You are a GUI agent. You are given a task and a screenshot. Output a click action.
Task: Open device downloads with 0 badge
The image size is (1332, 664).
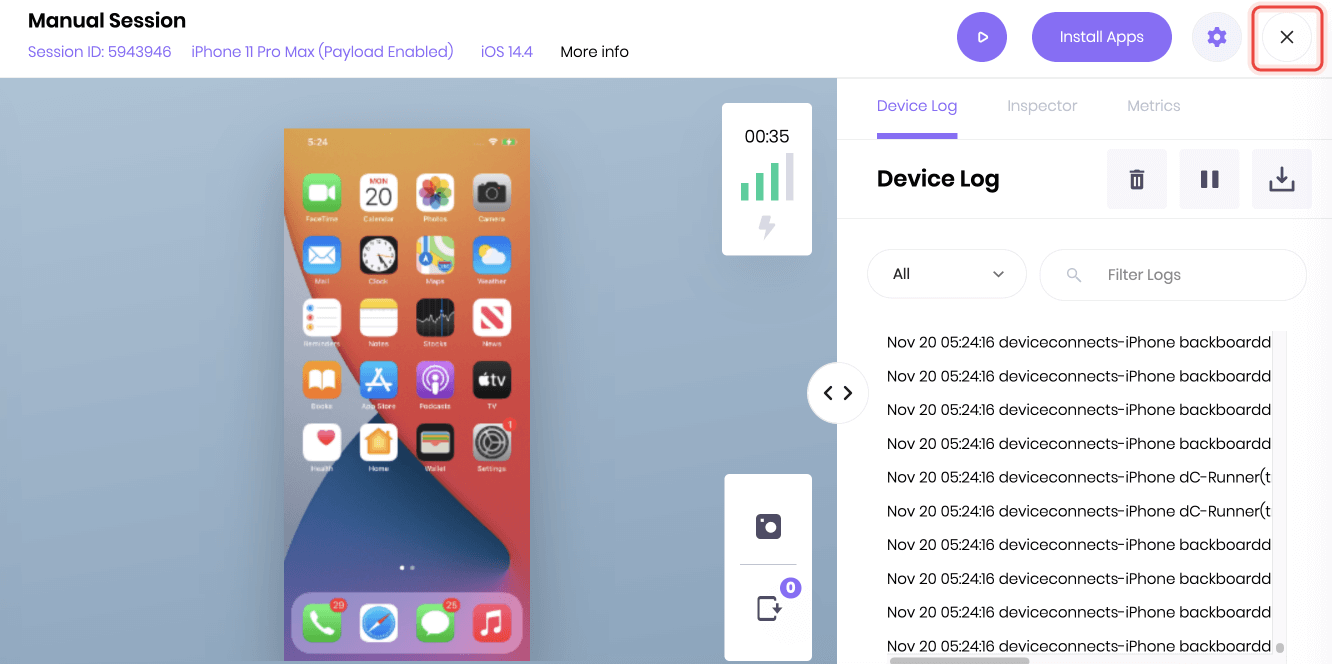768,607
